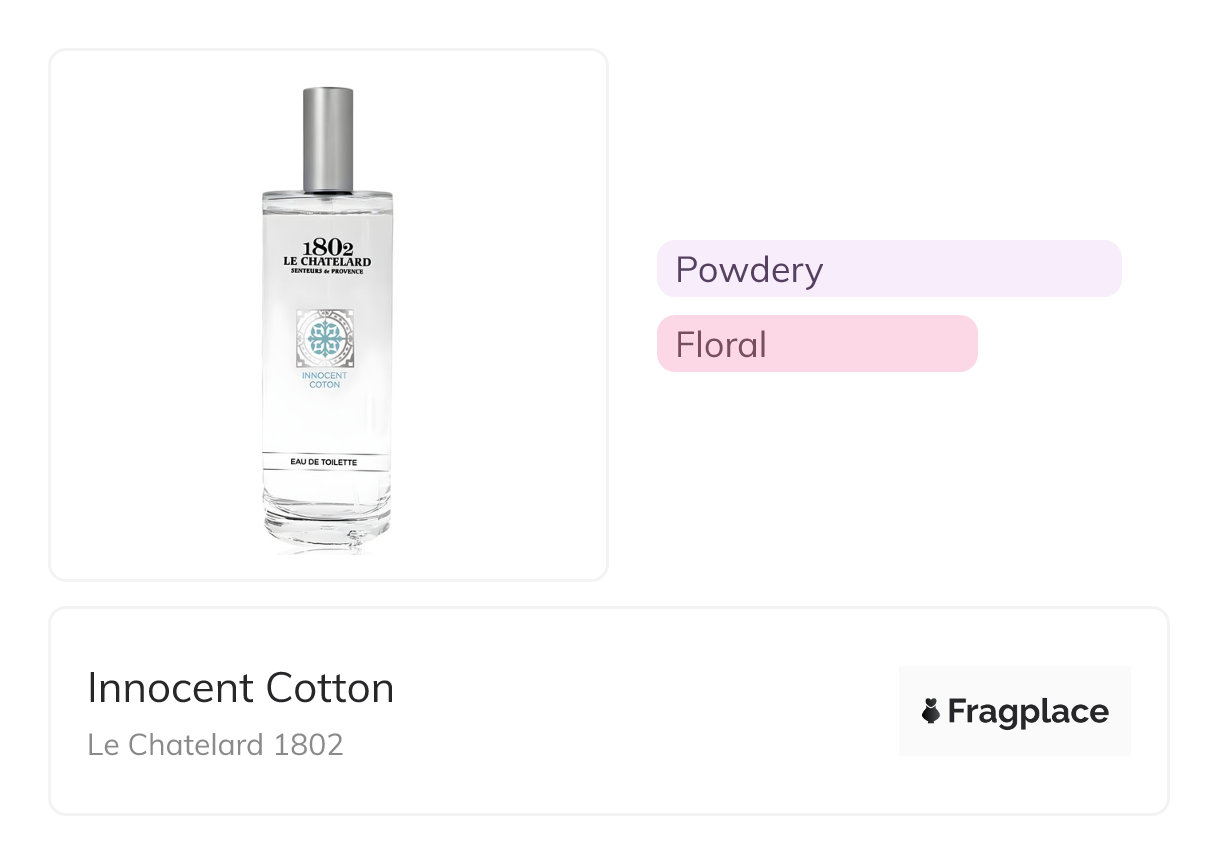Click the LE CHATELARD text on the bottle
Screen dimensions: 1218x864
click(327, 262)
